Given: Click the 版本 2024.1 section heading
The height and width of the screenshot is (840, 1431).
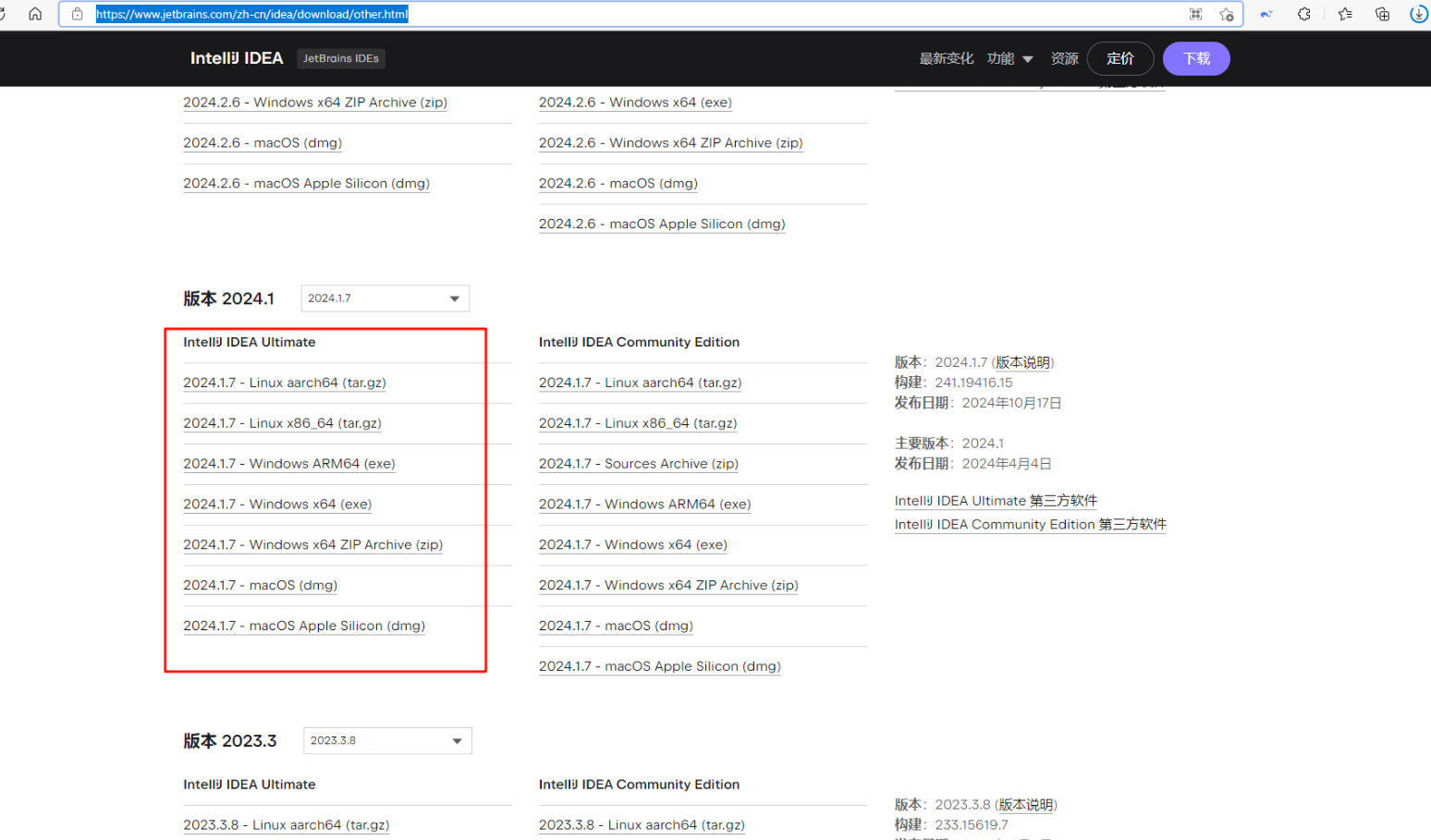Looking at the screenshot, I should [229, 298].
